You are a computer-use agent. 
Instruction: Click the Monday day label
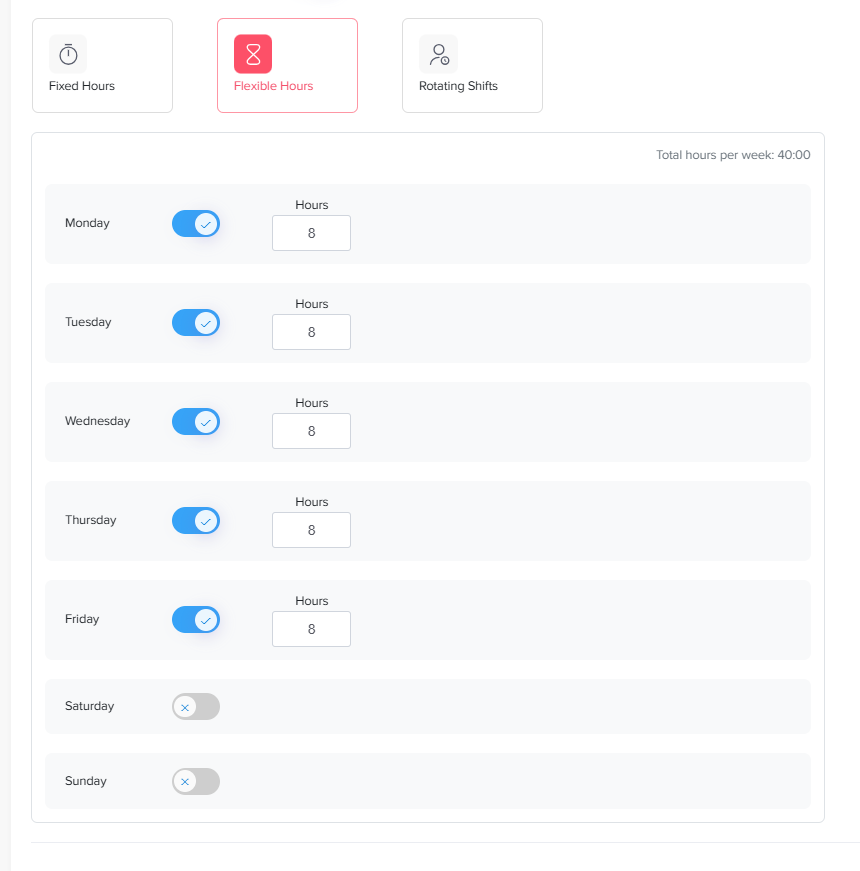click(87, 223)
